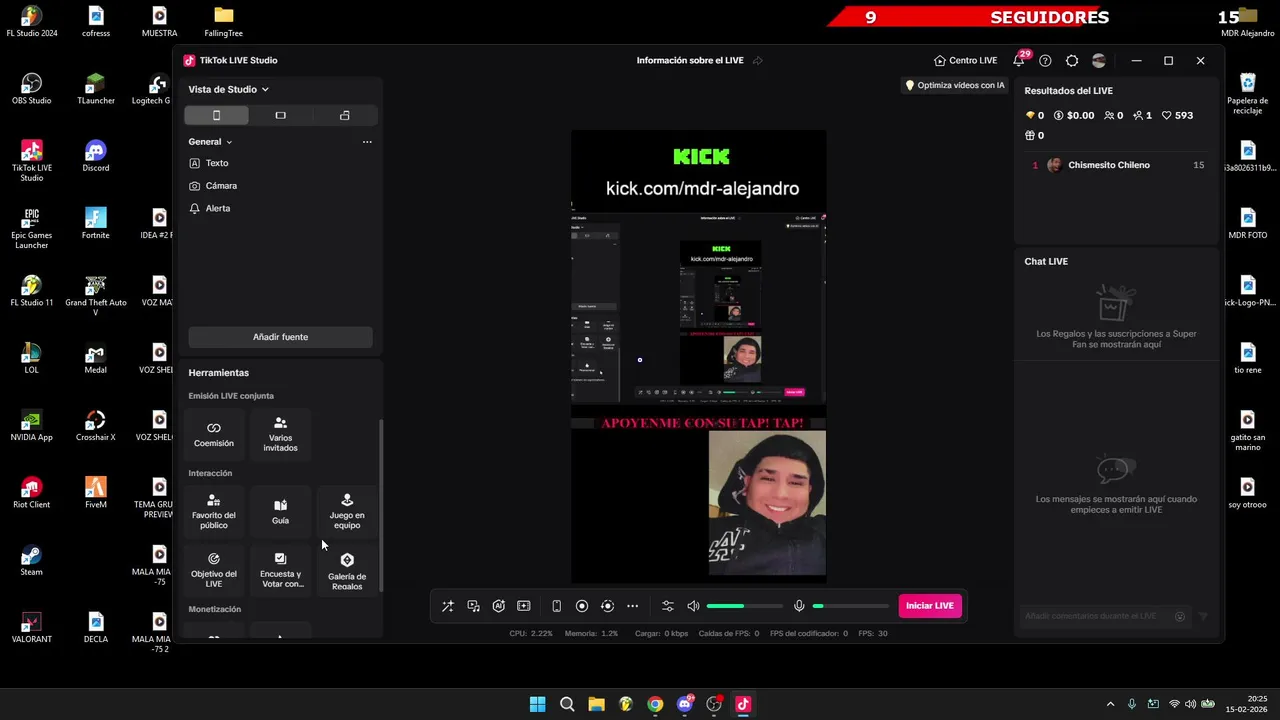The image size is (1280, 720).
Task: Open the Favorito del público tool
Action: (x=214, y=511)
